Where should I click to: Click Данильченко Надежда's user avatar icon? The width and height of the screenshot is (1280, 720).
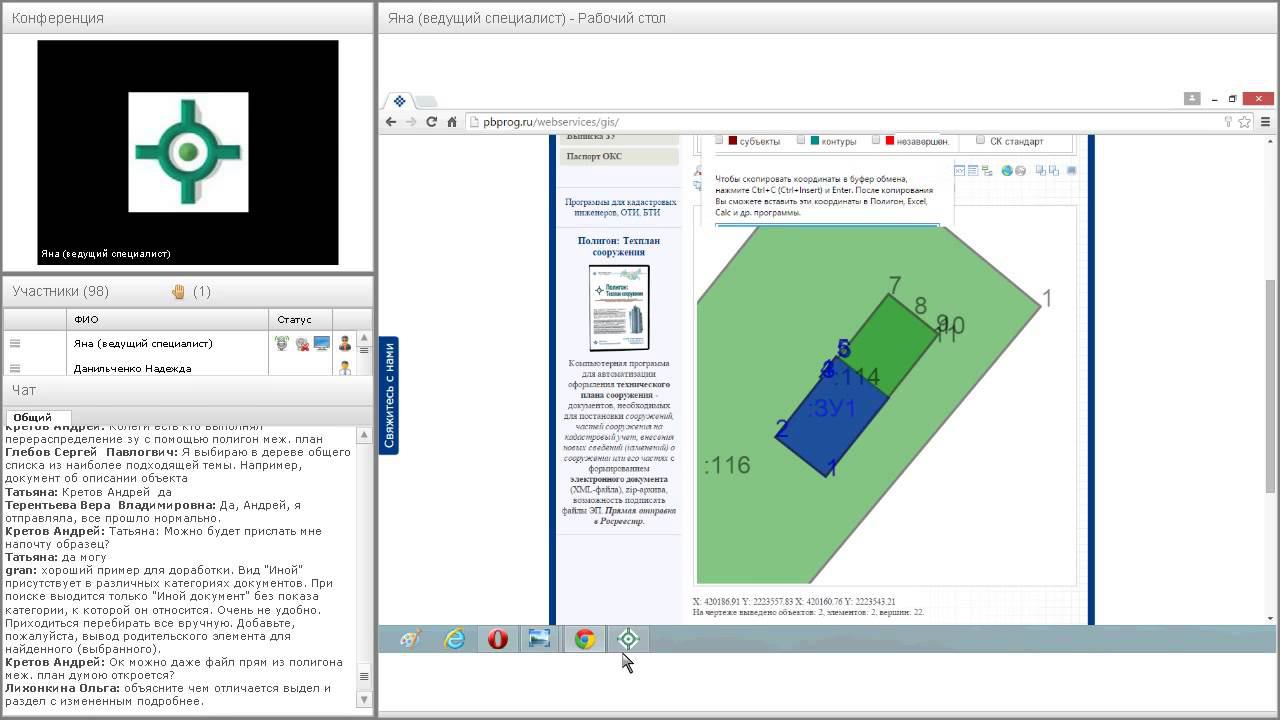tap(345, 368)
